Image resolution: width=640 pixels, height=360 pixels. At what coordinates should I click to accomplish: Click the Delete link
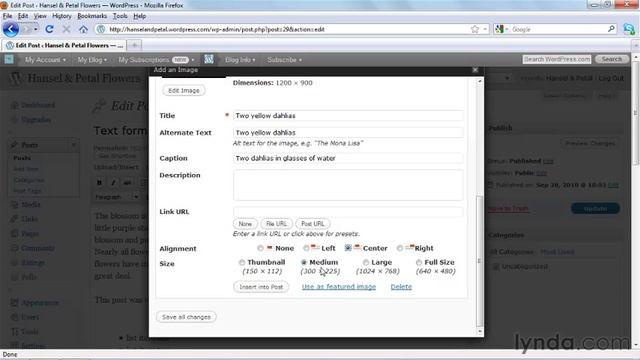coord(401,287)
